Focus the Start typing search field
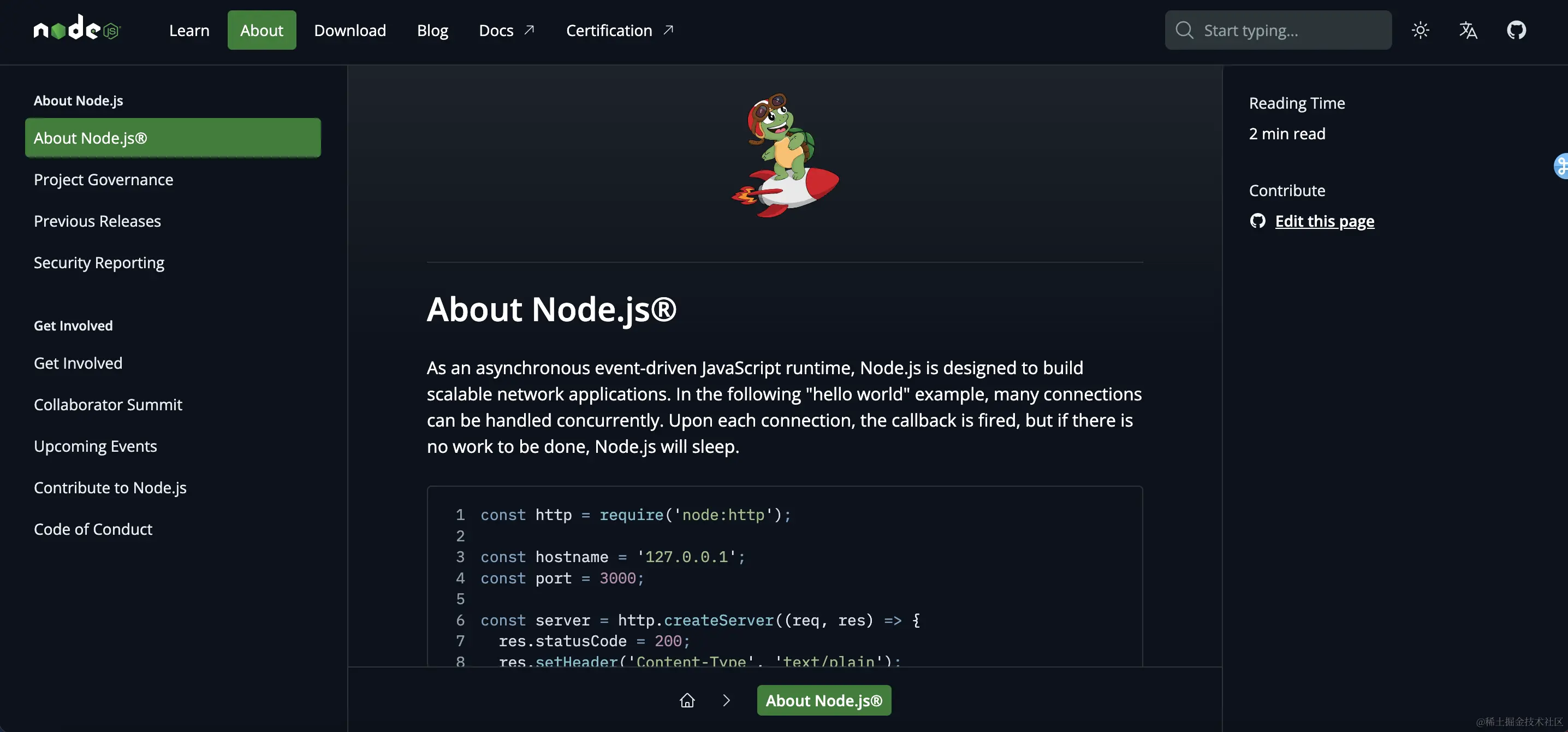Image resolution: width=1568 pixels, height=732 pixels. (1278, 30)
